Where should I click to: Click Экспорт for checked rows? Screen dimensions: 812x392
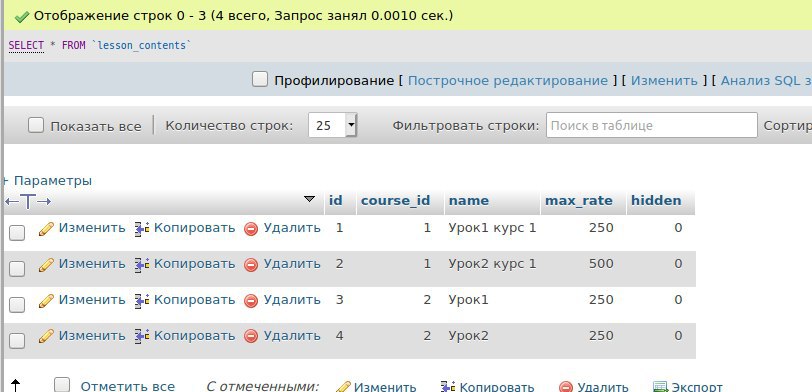697,387
